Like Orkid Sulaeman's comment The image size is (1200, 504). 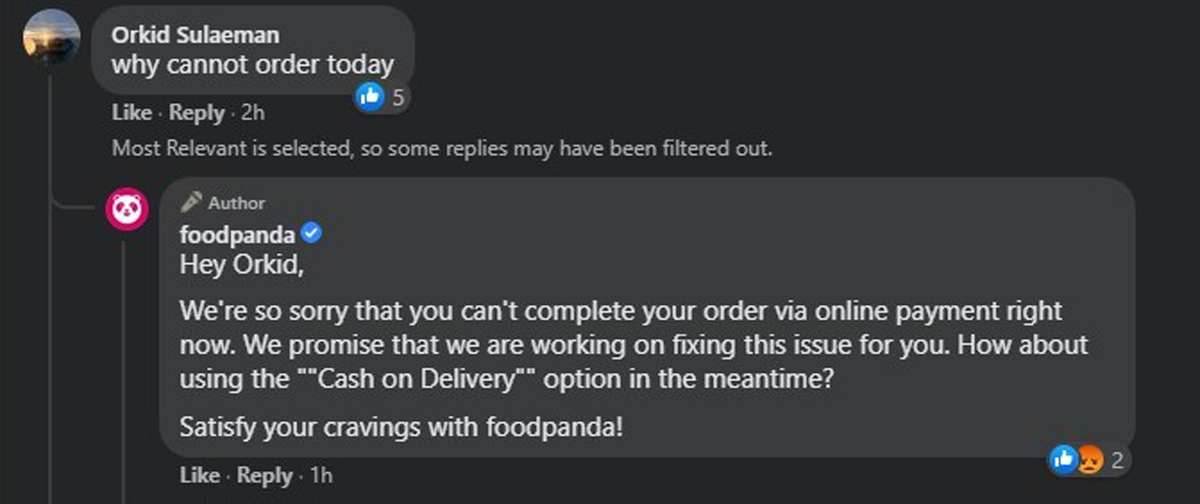point(131,113)
